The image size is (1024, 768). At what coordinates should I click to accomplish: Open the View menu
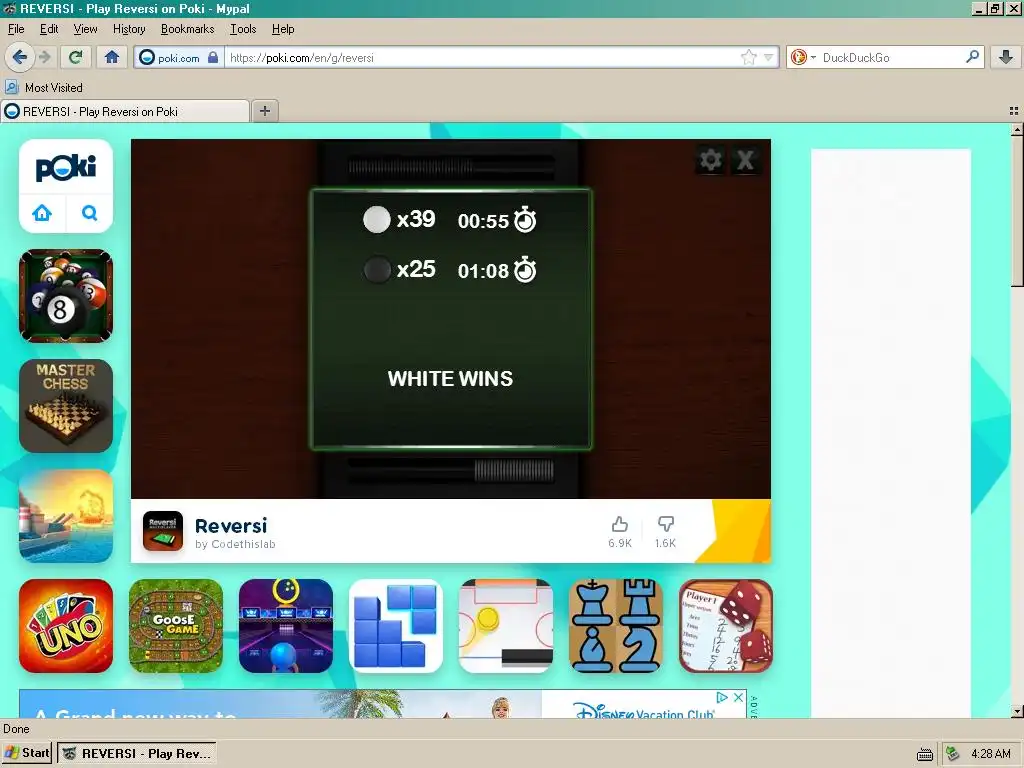(x=85, y=29)
